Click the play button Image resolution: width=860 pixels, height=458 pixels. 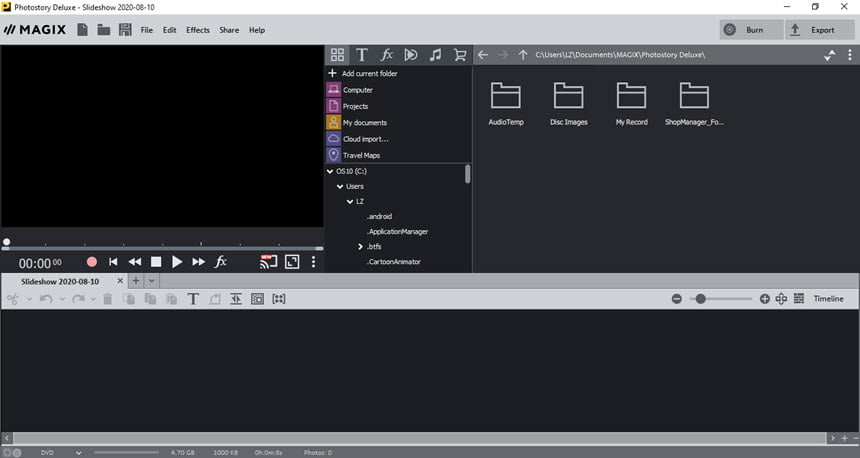point(177,262)
